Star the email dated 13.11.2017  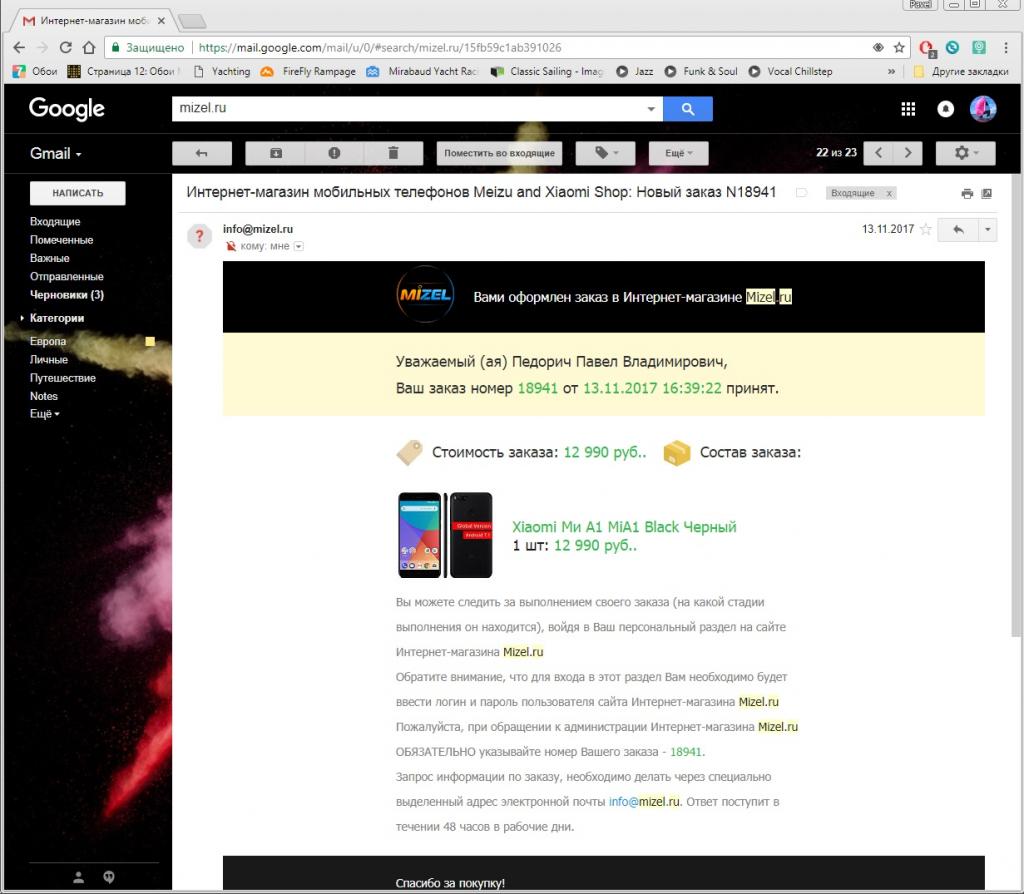[925, 229]
